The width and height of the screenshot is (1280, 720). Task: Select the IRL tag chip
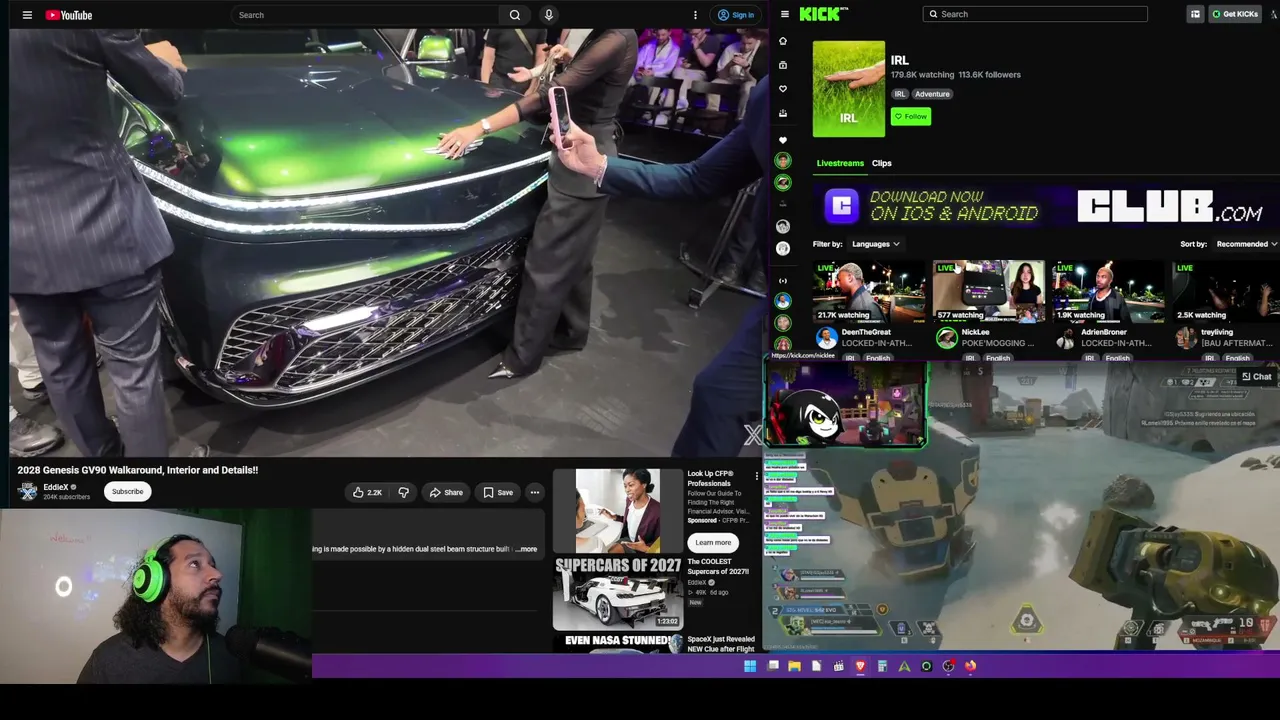tap(900, 94)
